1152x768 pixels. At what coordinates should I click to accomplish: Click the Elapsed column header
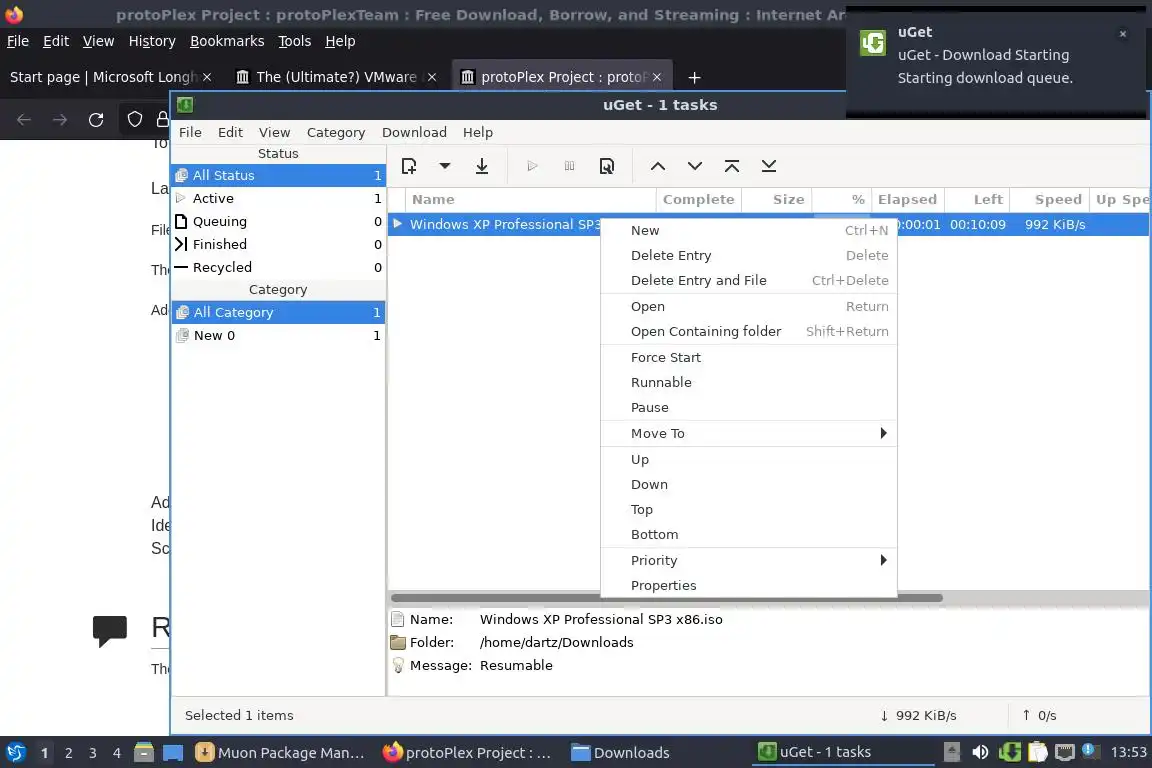pyautogui.click(x=907, y=199)
